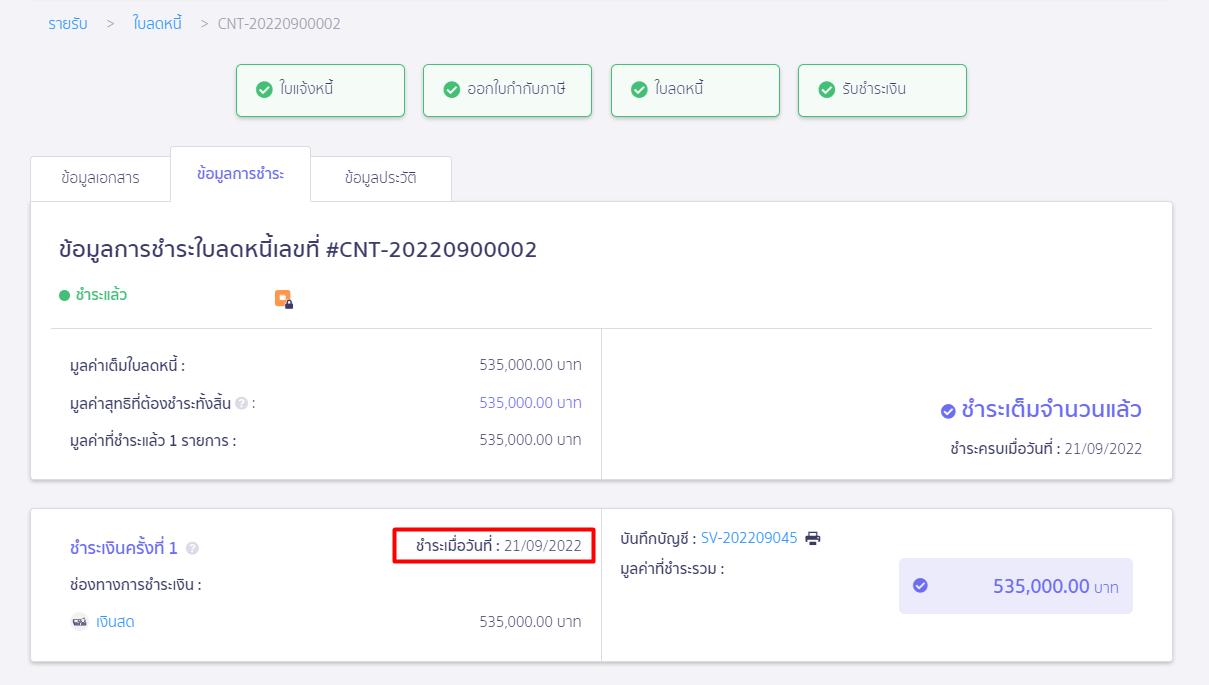Print the SV-202209045 journal entry
The width and height of the screenshot is (1209, 685).
tap(813, 538)
